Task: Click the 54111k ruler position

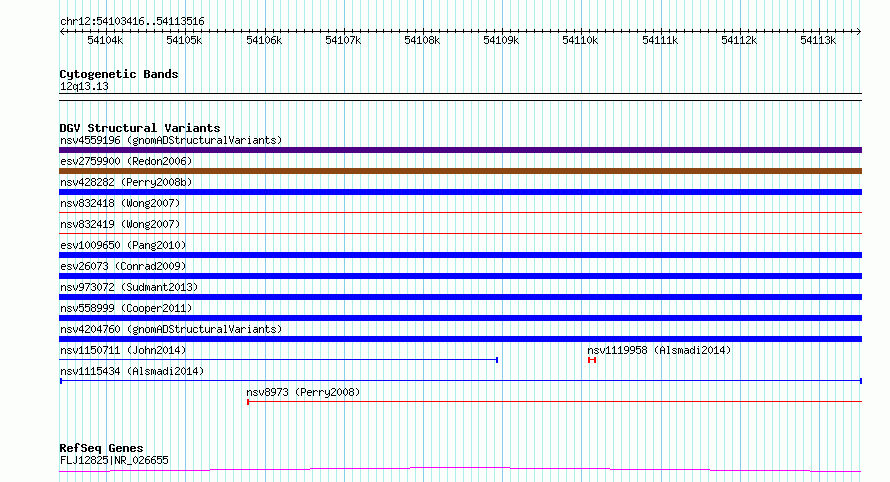Action: [660, 40]
